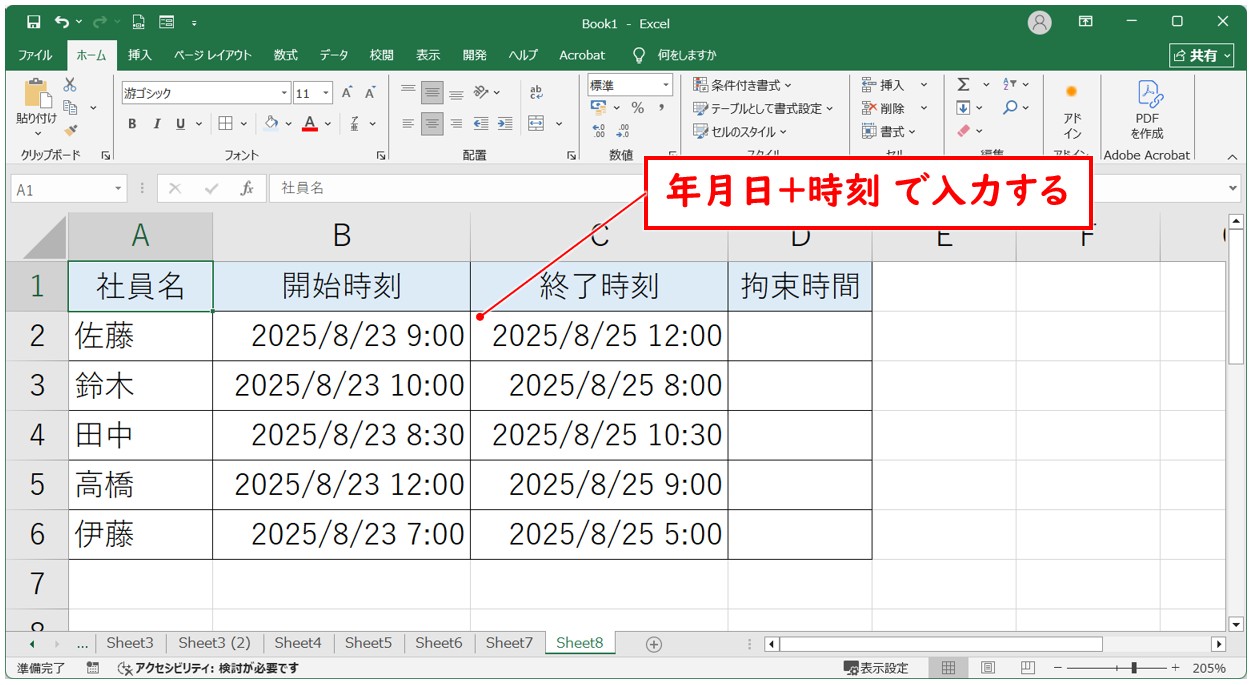Open 表示設定 display settings
This screenshot has width=1252, height=685.
point(877,668)
